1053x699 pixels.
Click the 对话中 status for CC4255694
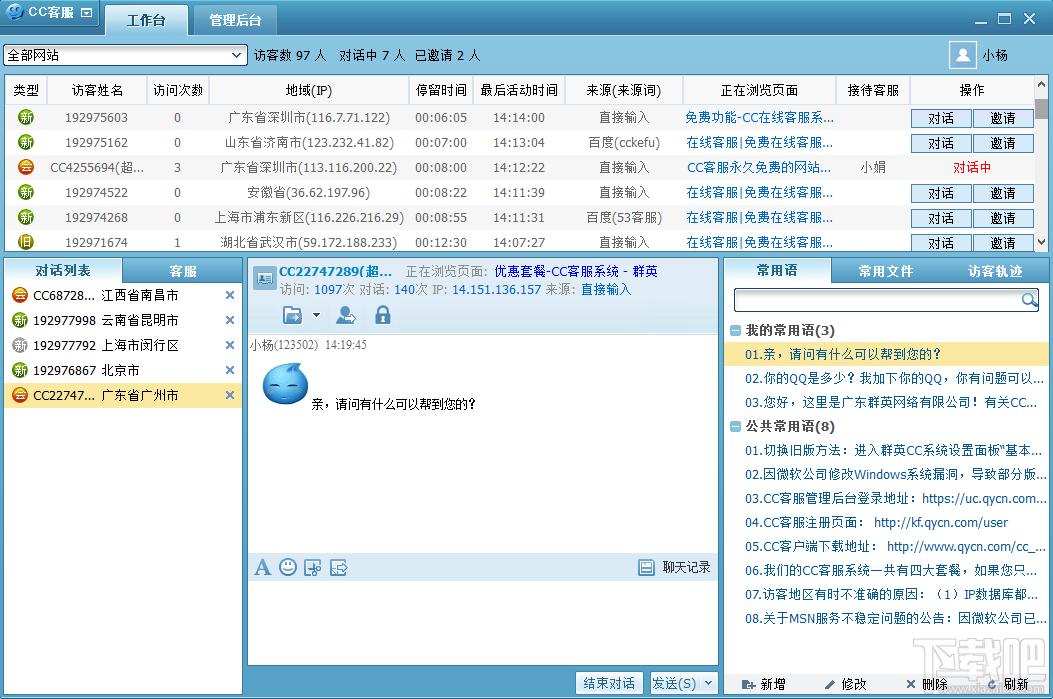pyautogui.click(x=972, y=167)
